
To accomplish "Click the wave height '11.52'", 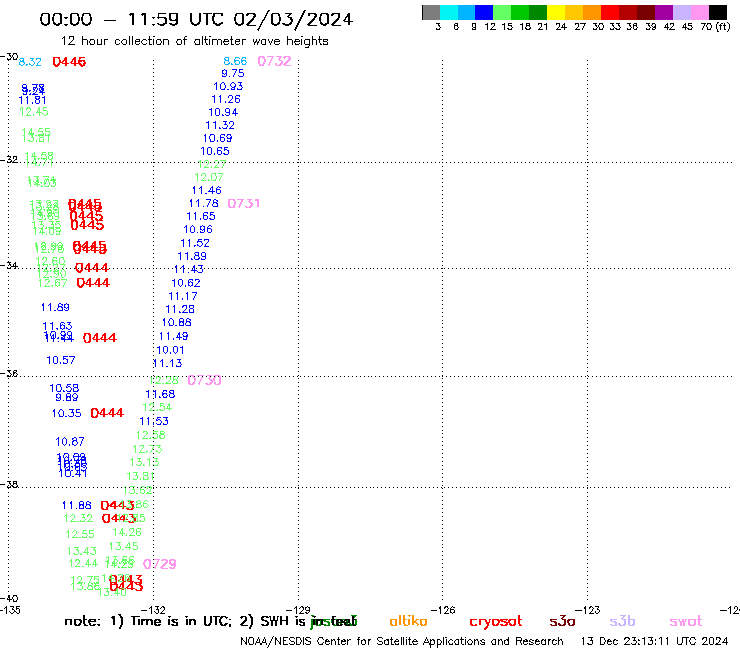I will point(195,243).
